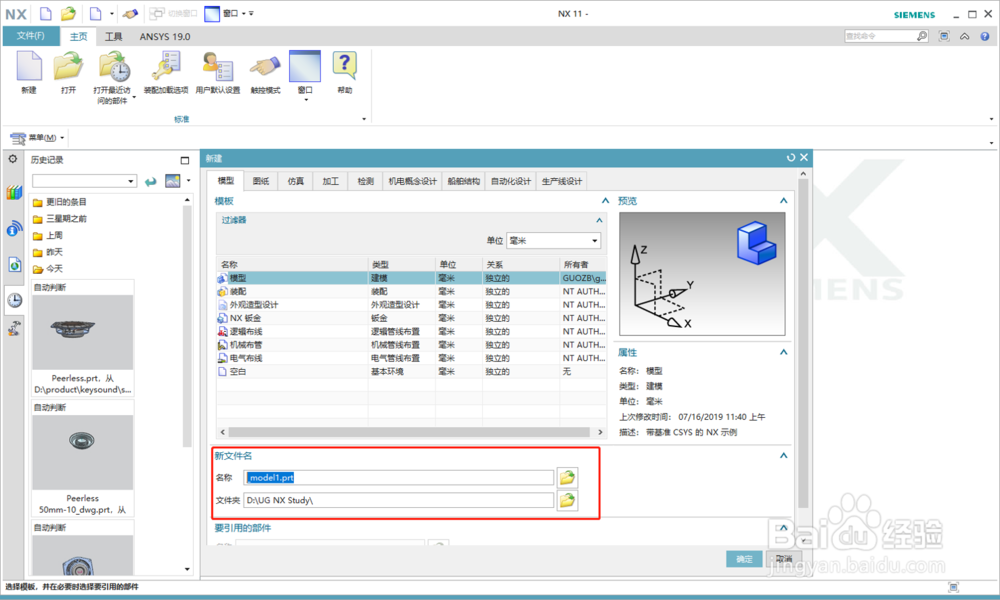Click the search magnifier in command finder
This screenshot has width=1000, height=600.
point(922,36)
